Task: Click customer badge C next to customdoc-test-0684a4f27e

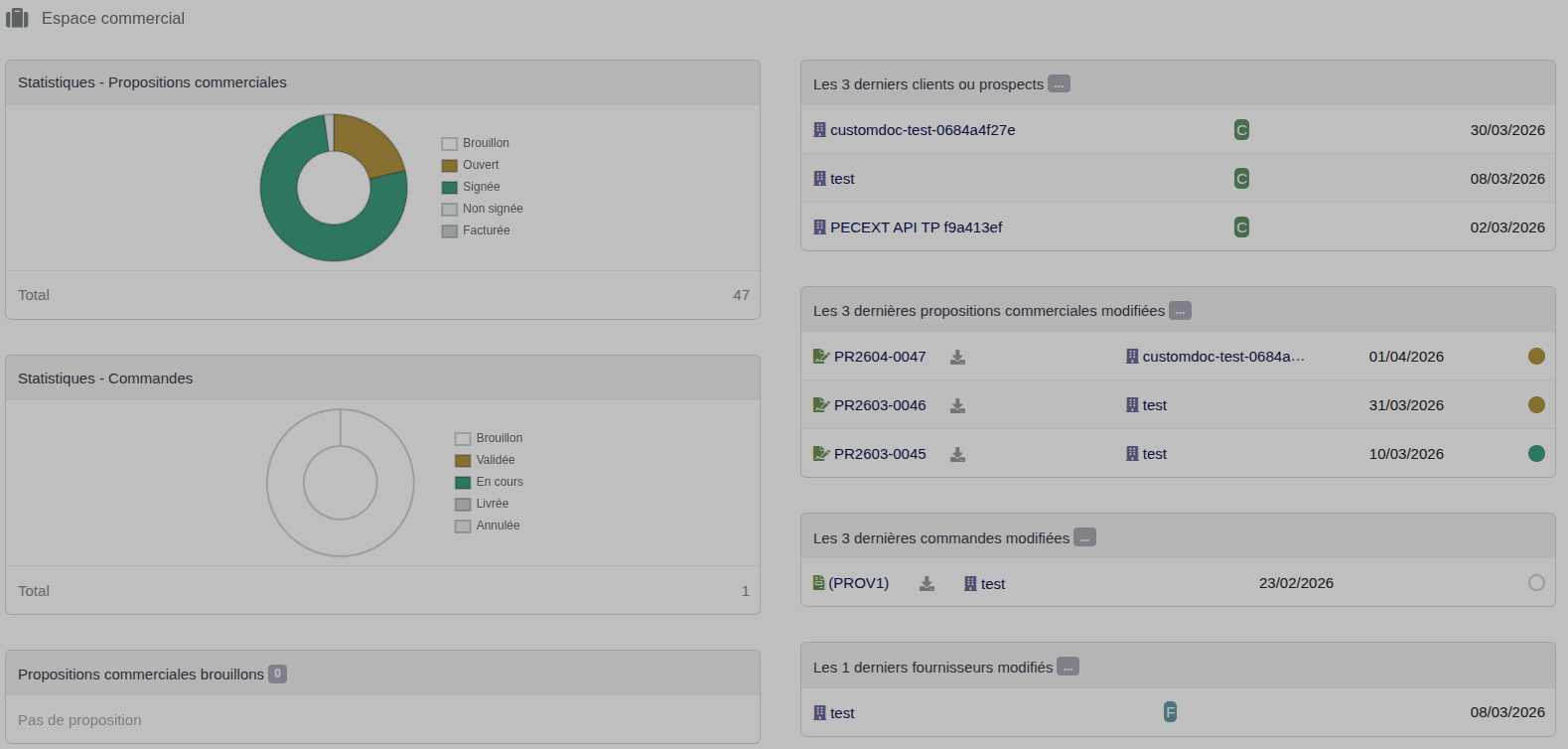Action: click(x=1241, y=130)
